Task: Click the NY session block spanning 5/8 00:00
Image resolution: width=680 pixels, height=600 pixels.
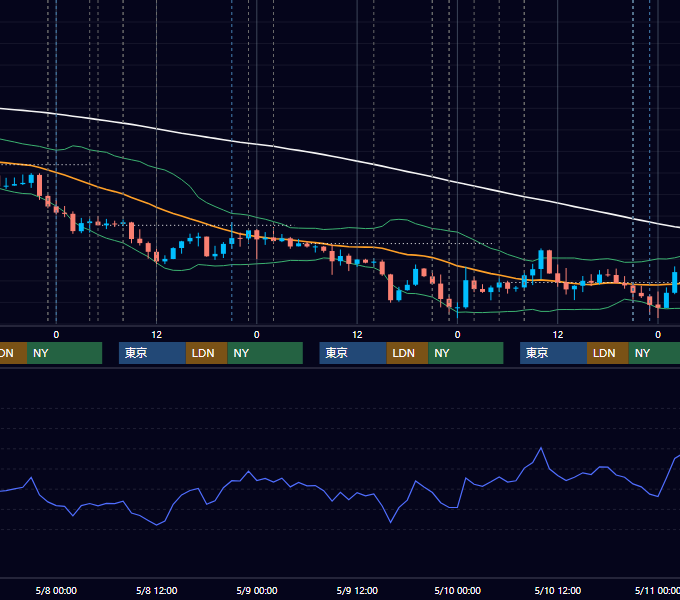Action: (64, 353)
